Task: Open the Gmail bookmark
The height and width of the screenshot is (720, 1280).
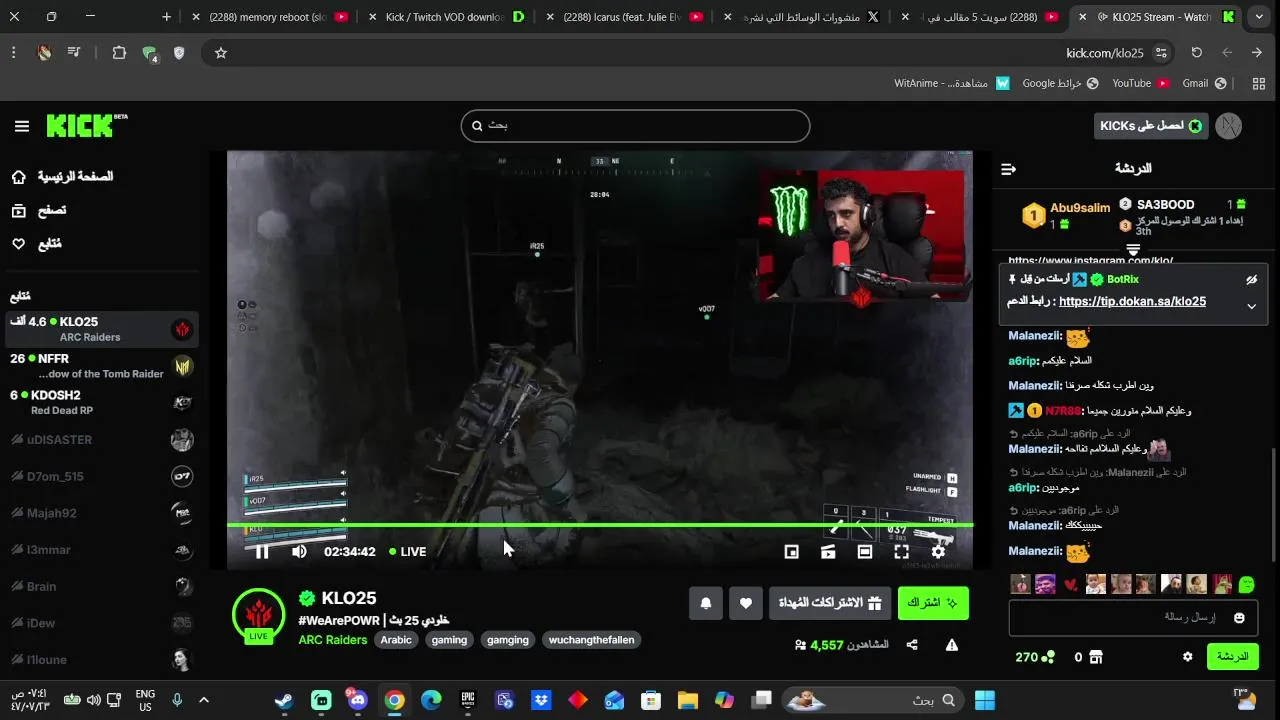Action: [x=1202, y=83]
